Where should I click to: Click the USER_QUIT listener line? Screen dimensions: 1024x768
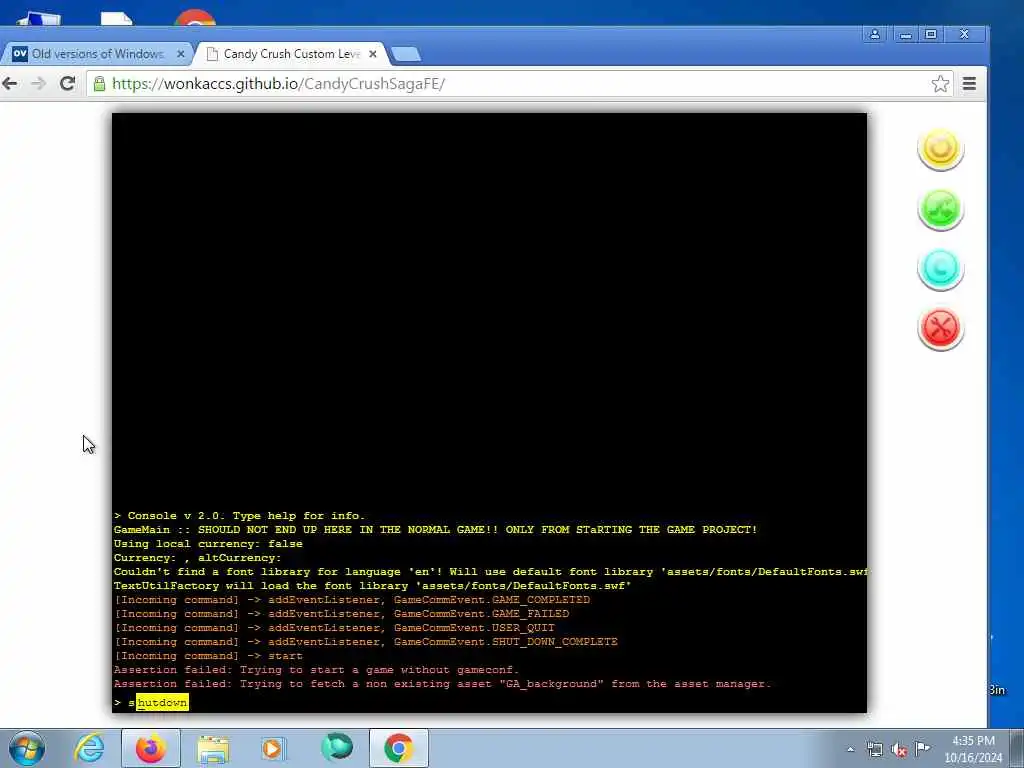coord(334,628)
